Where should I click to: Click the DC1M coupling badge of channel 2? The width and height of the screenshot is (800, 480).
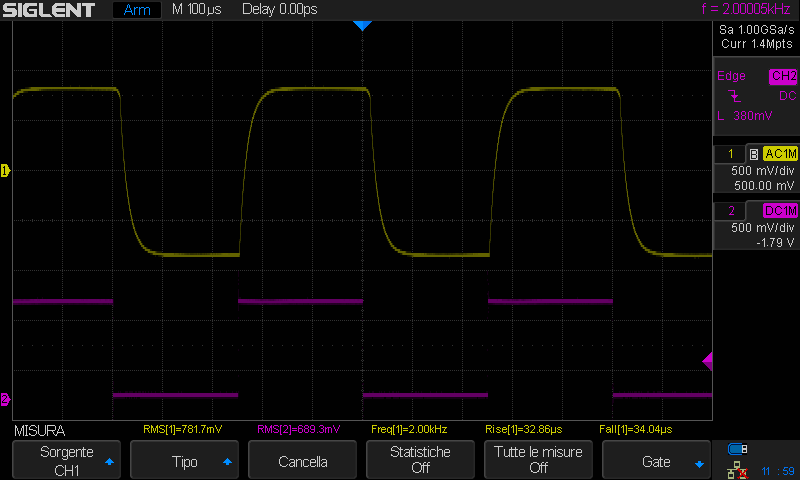click(780, 211)
